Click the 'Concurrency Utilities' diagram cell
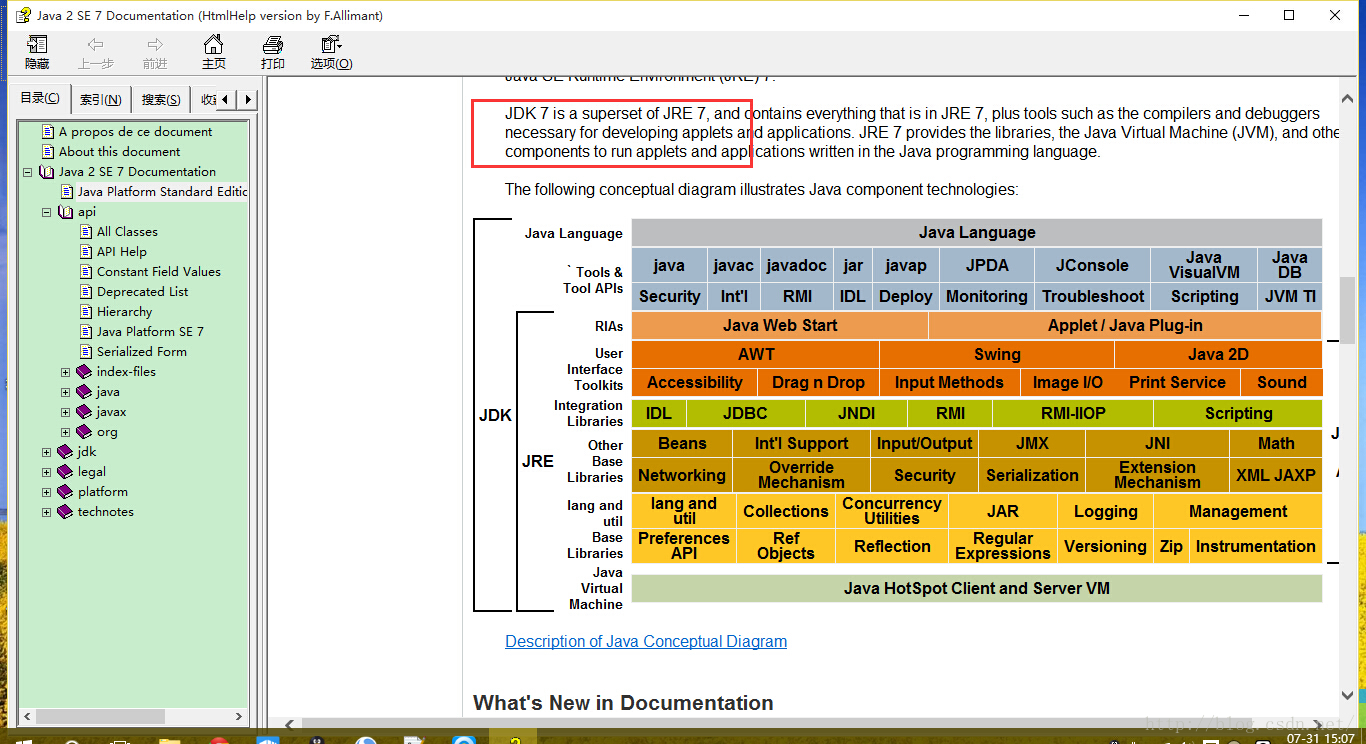The height and width of the screenshot is (744, 1366). [891, 511]
